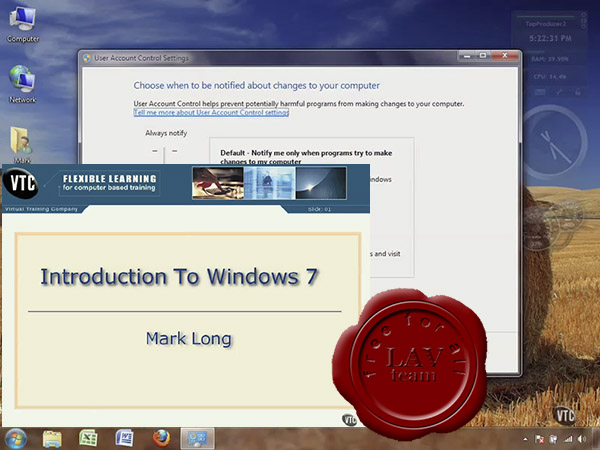Click the 'FLEXIBLE LEARNING' banner text
600x450 pixels.
coord(110,179)
